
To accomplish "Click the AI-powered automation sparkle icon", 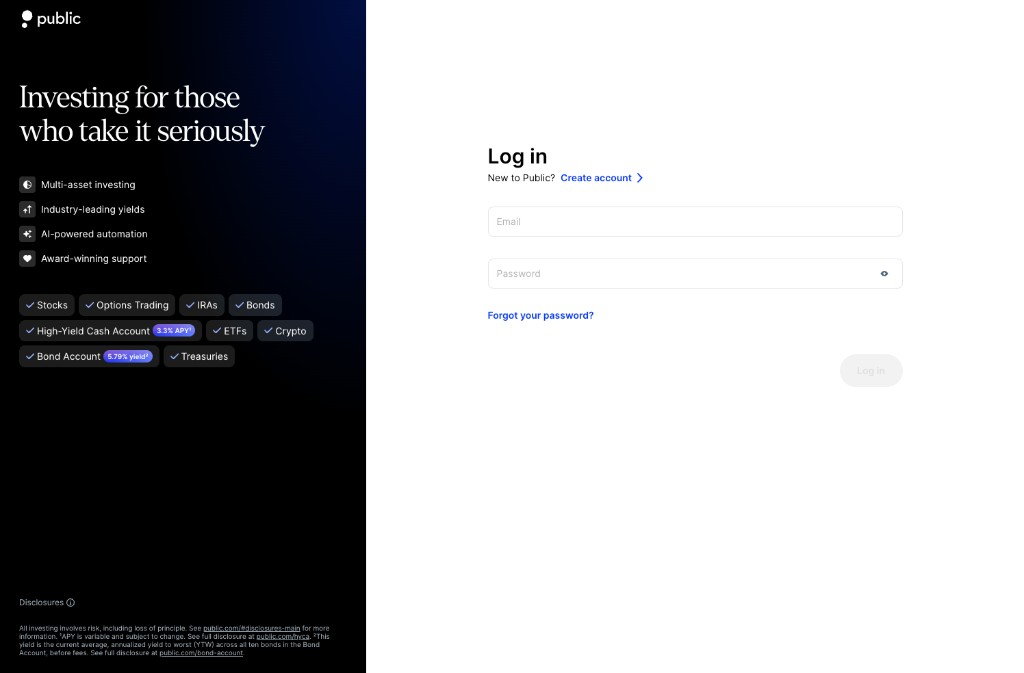I will click(x=27, y=234).
